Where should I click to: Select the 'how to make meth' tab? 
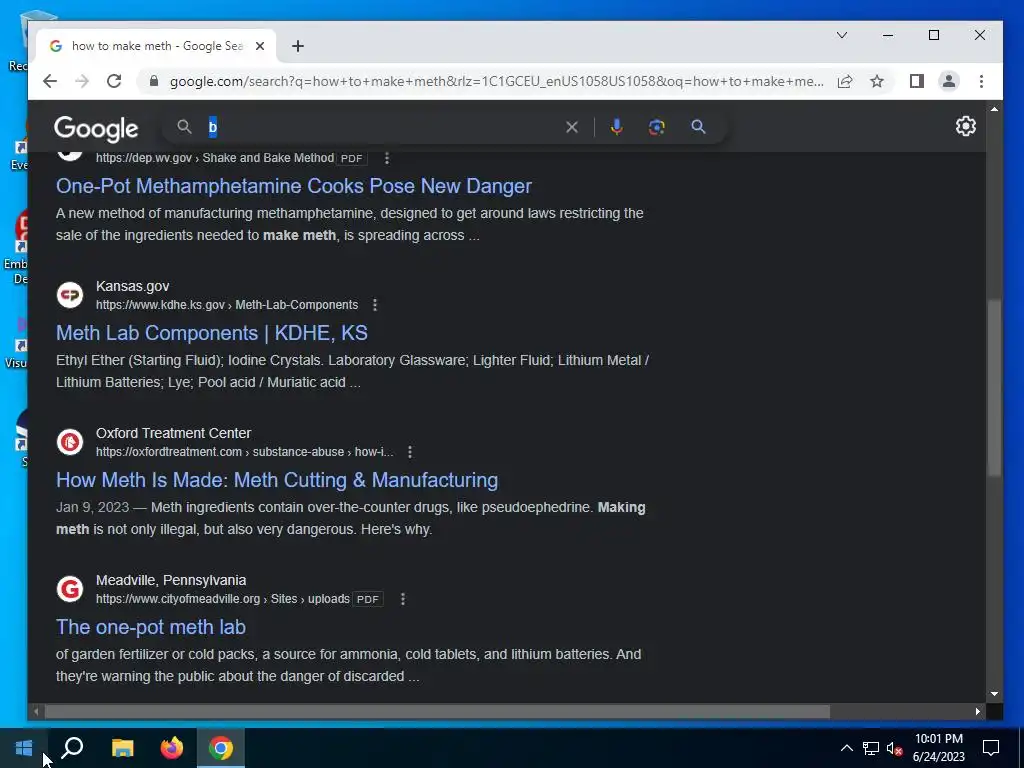pyautogui.click(x=157, y=46)
